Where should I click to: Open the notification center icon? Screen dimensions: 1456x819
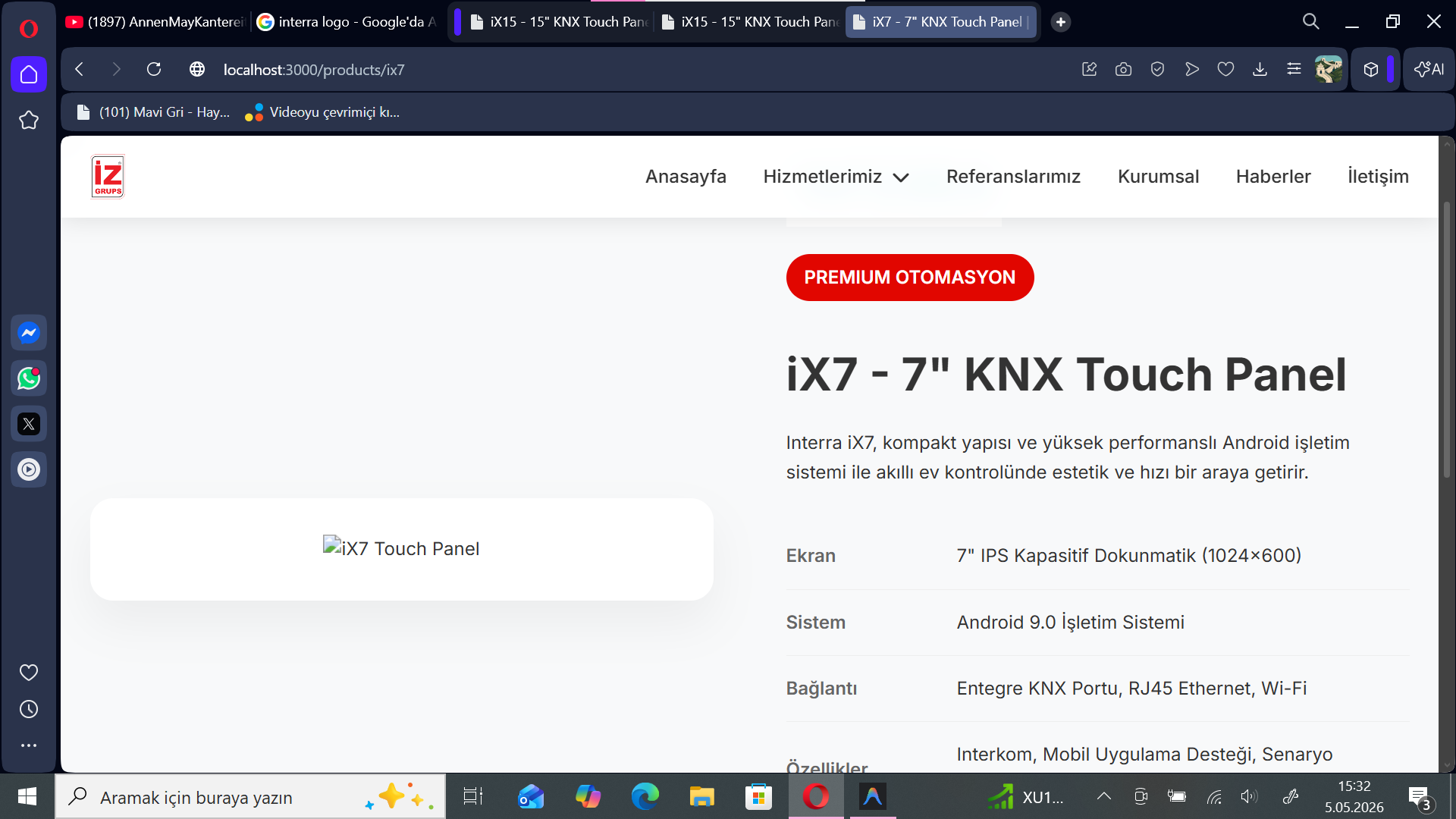[x=1420, y=798]
